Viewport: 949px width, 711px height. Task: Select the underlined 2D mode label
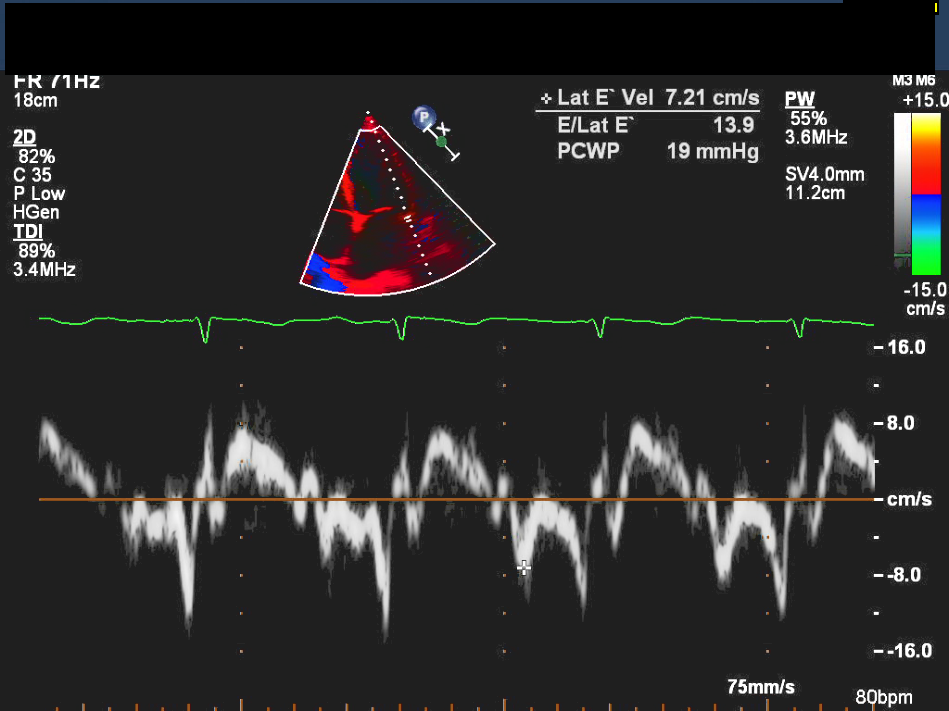(x=25, y=136)
